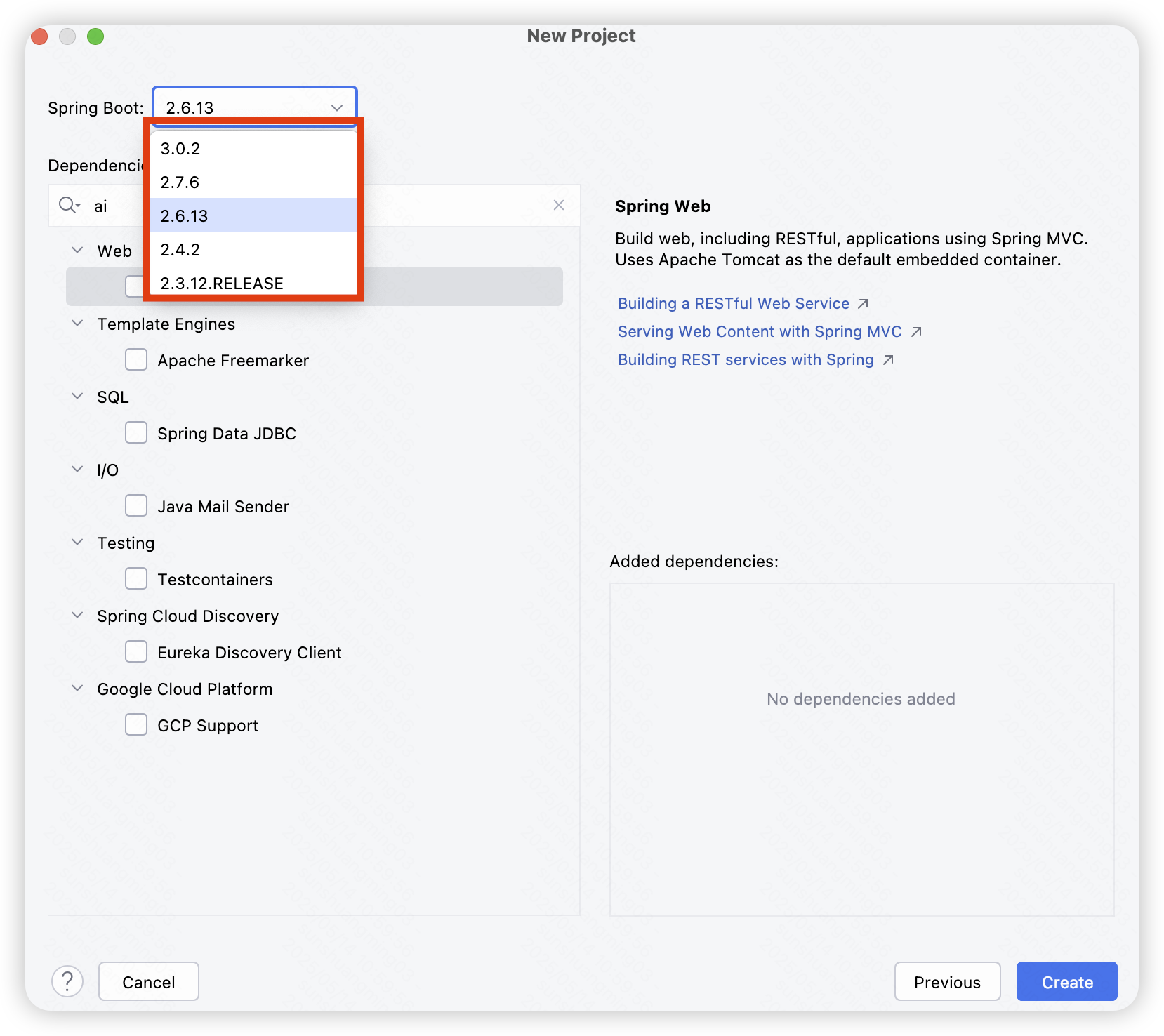
Task: Click the Spring Cloud Discovery category label
Action: pos(187,616)
